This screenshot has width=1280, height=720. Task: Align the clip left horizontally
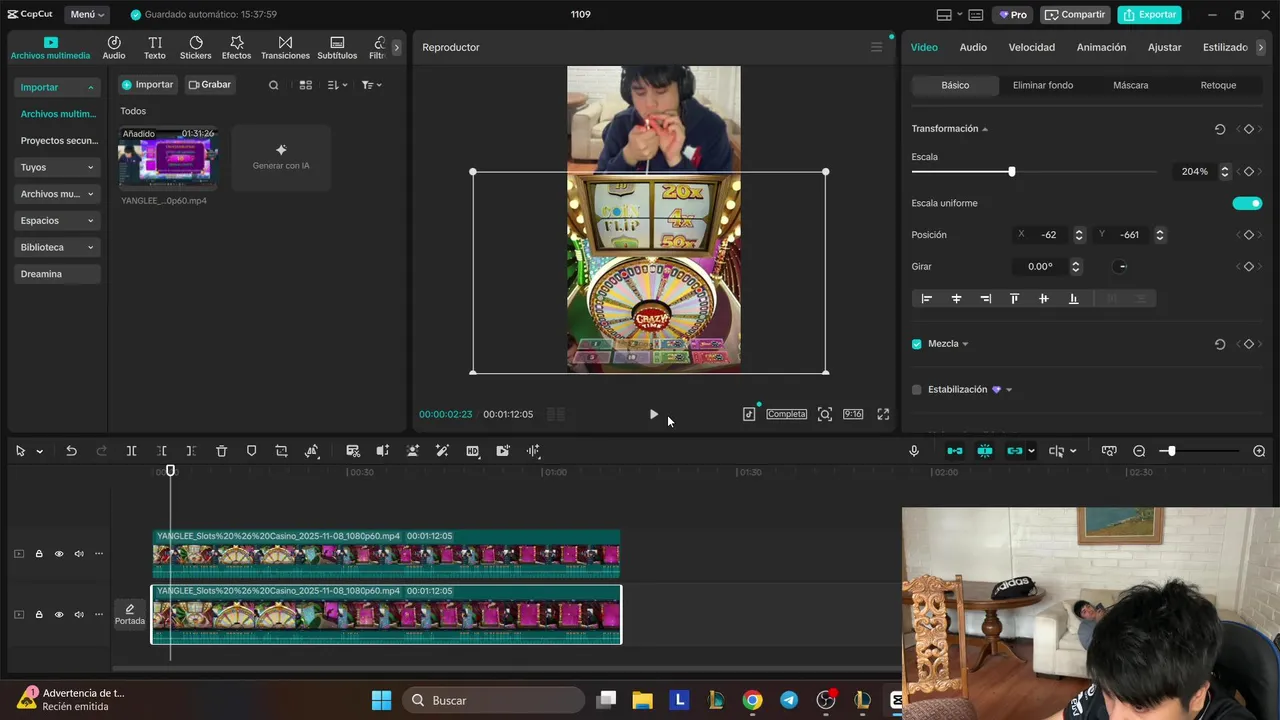tap(927, 298)
